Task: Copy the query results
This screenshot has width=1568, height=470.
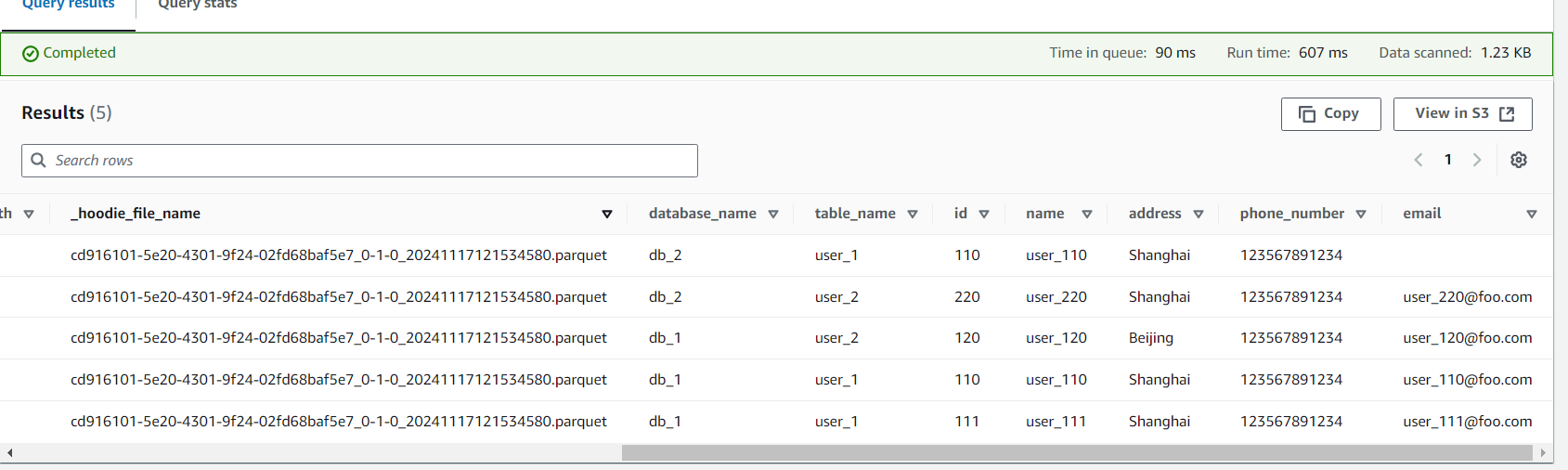Action: click(x=1330, y=113)
